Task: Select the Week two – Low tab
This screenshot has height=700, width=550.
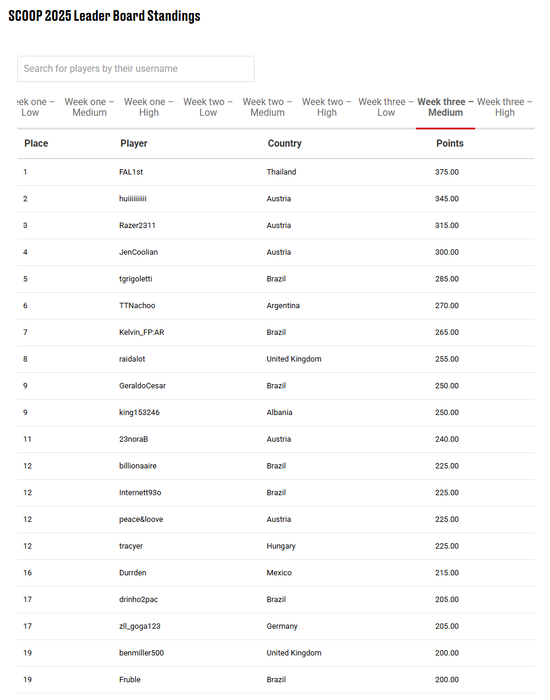Action: pyautogui.click(x=208, y=107)
